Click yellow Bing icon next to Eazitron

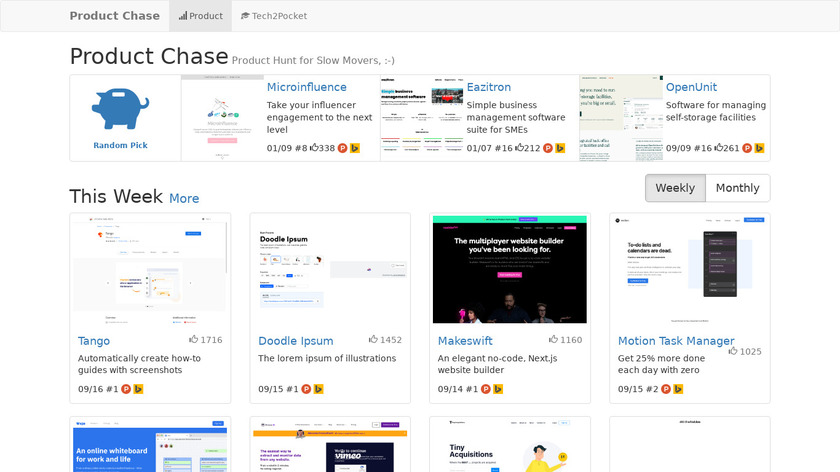click(x=560, y=148)
